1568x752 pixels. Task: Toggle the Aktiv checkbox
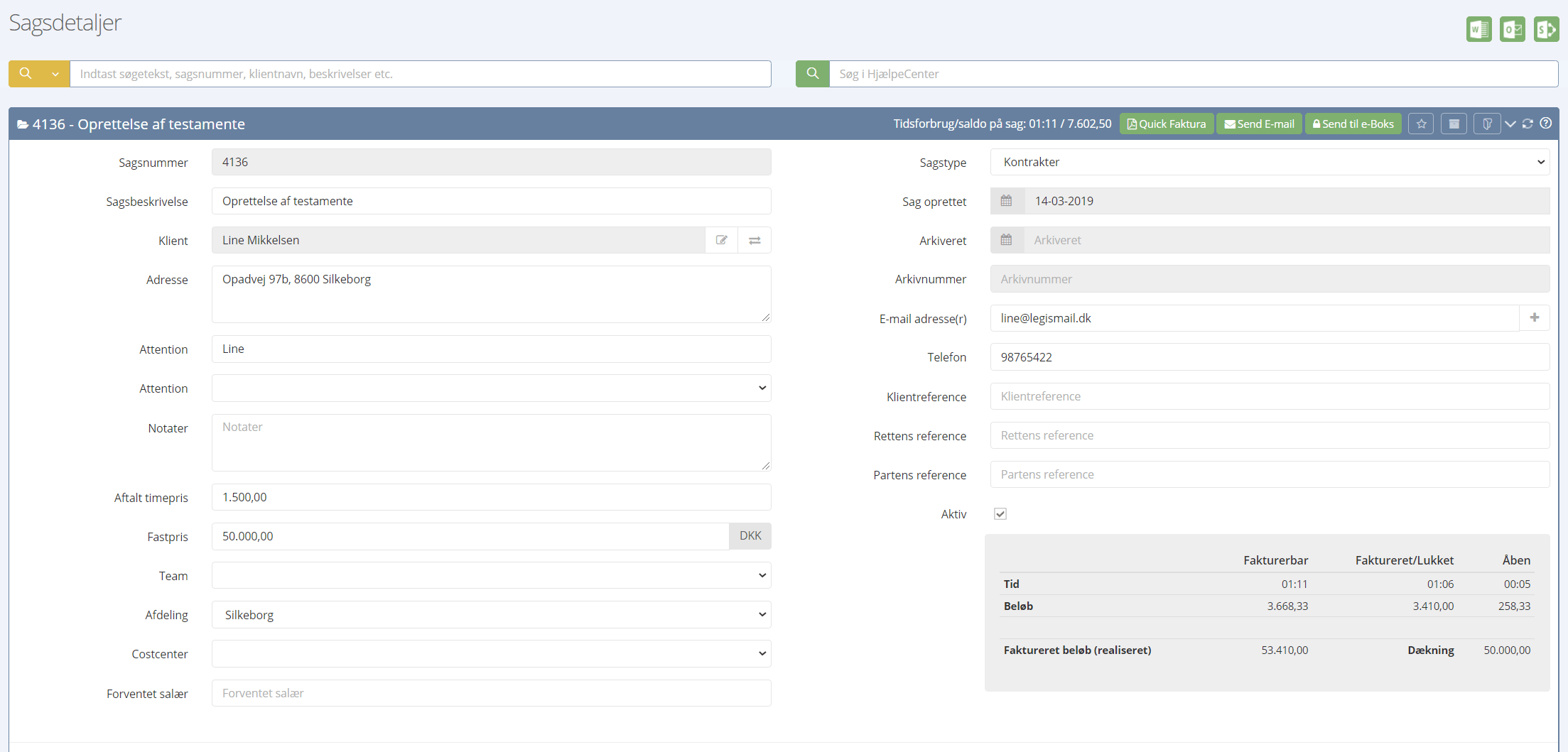coord(1000,514)
